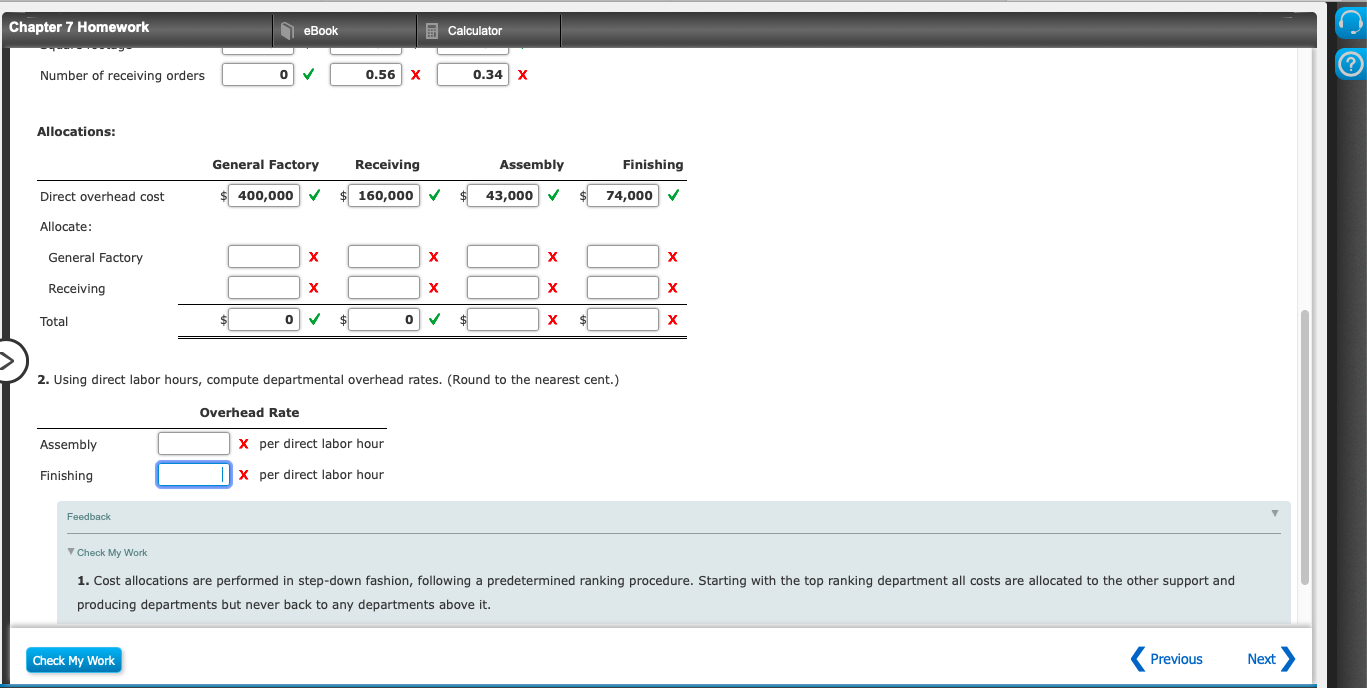Click the red X beside 0.34

point(523,75)
